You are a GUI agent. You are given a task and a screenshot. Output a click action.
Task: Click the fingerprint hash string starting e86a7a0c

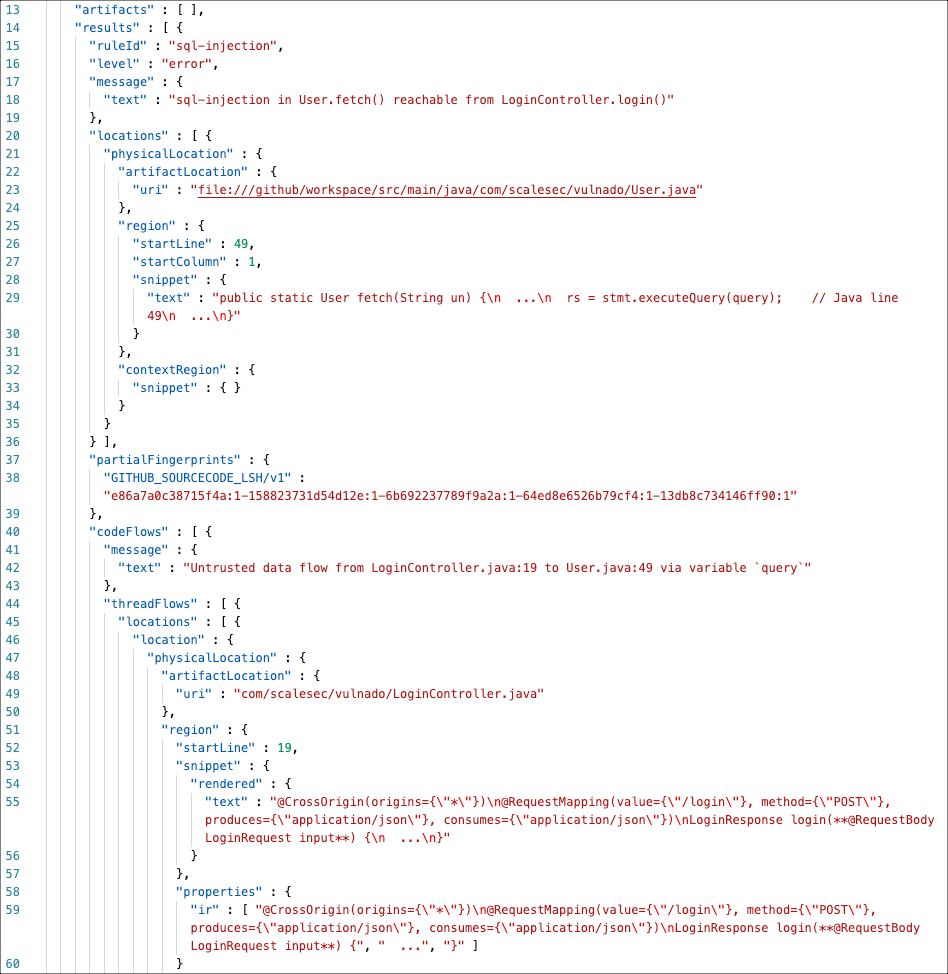[450, 496]
